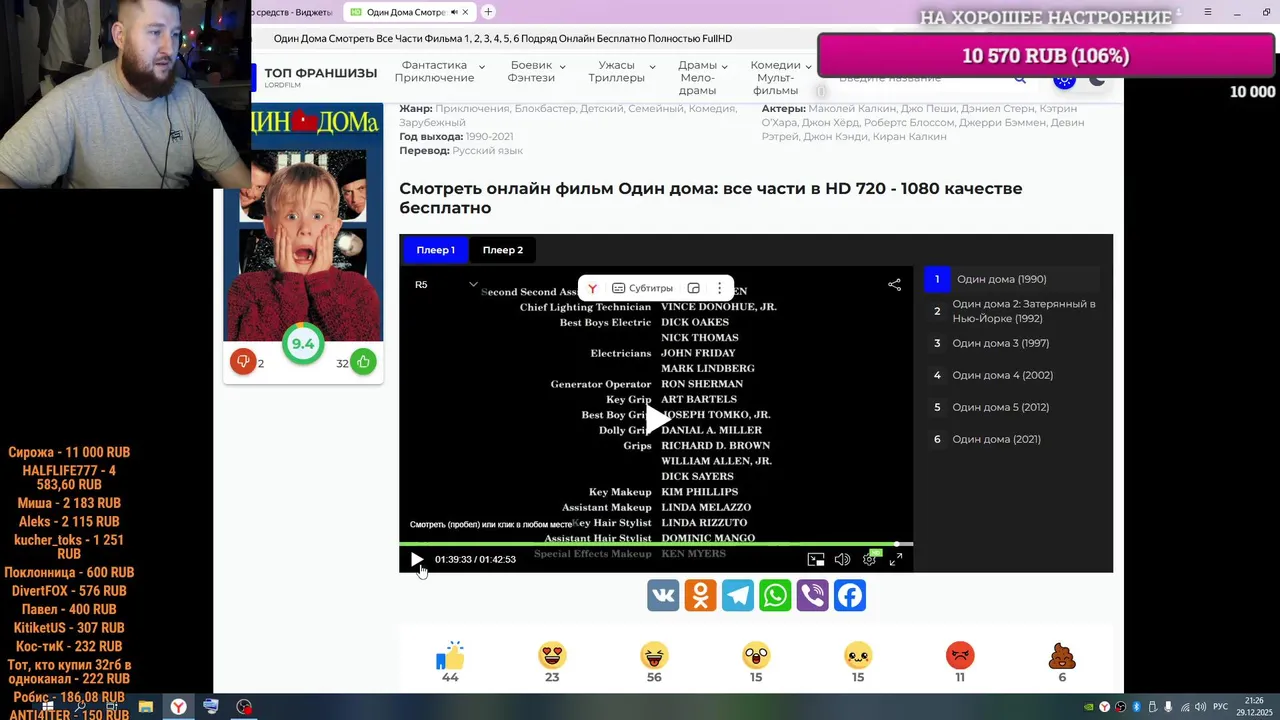Start playback with the bottom-left play button
Viewport: 1280px width, 720px height.
coord(417,559)
